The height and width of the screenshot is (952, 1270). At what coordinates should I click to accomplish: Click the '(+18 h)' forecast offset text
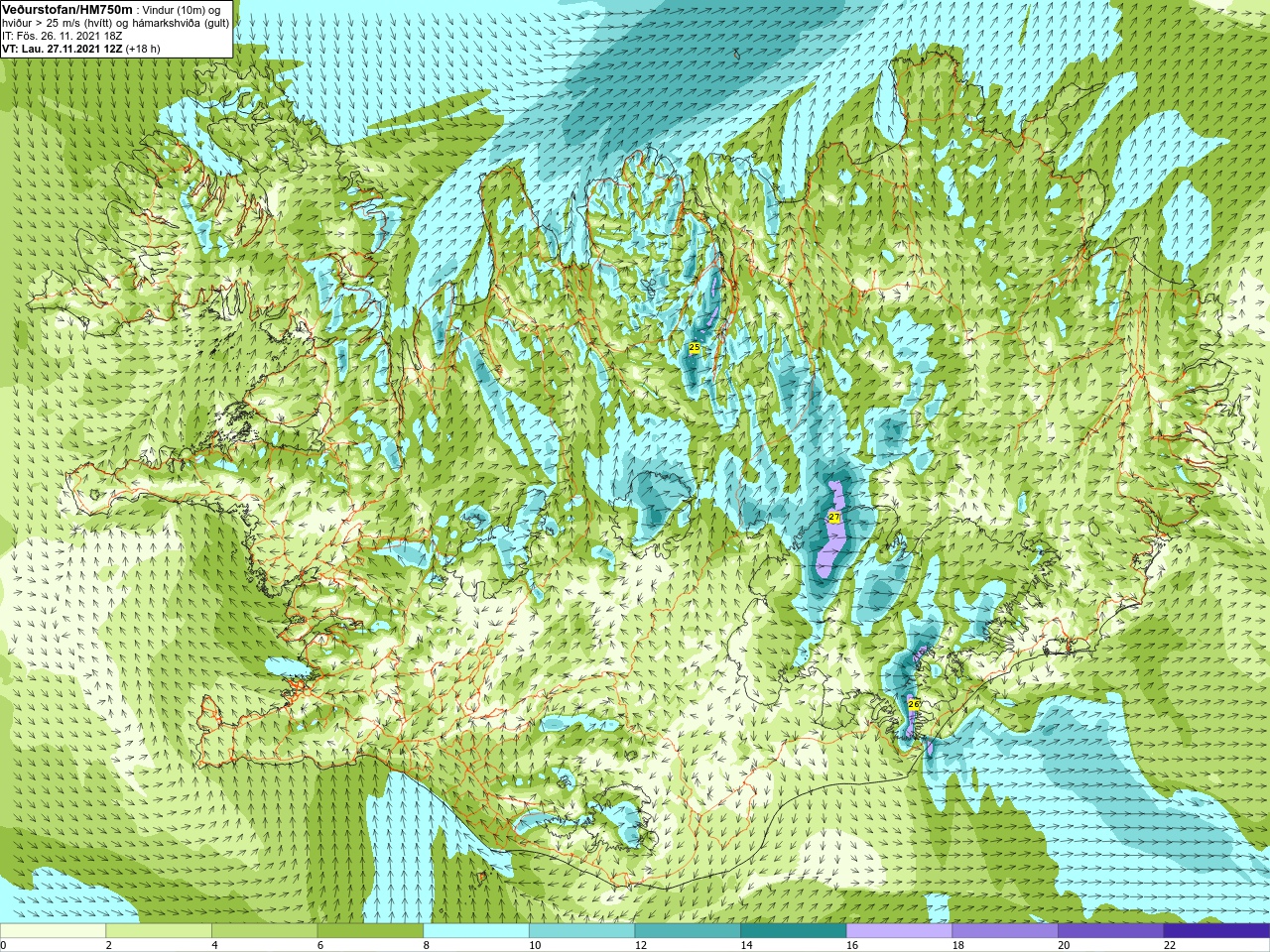(143, 49)
